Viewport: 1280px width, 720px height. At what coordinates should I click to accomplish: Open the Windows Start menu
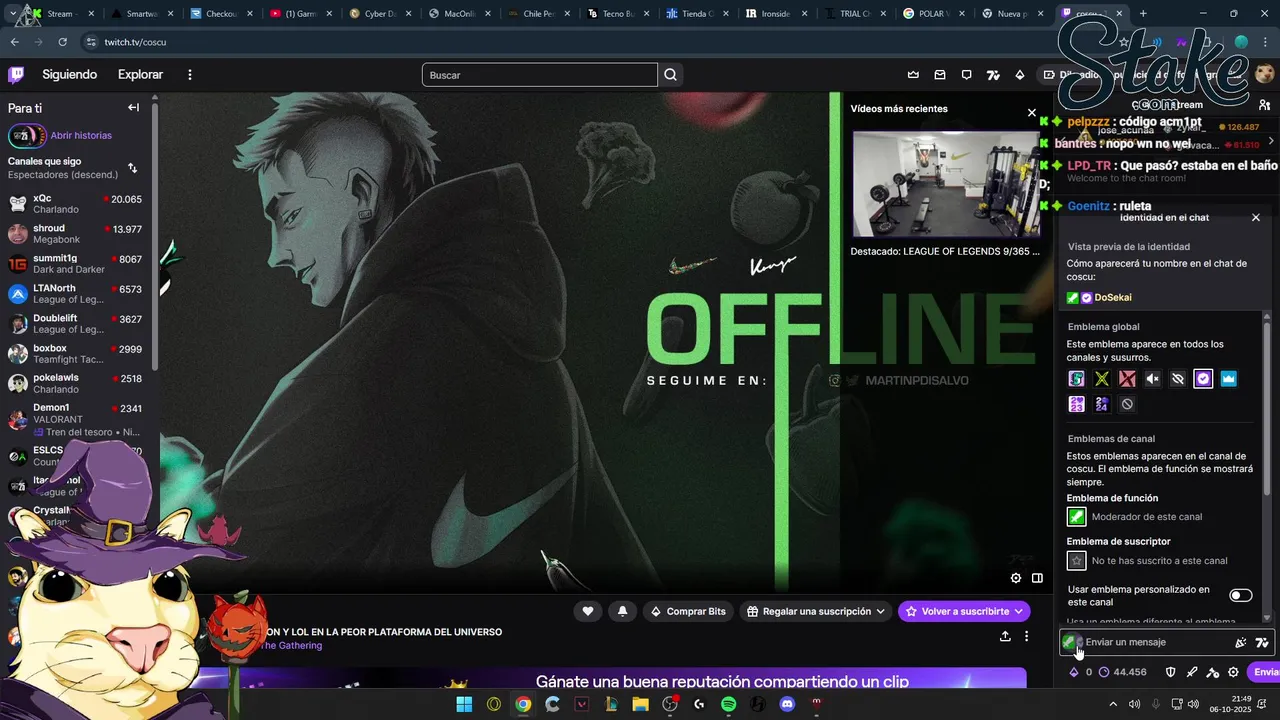464,704
